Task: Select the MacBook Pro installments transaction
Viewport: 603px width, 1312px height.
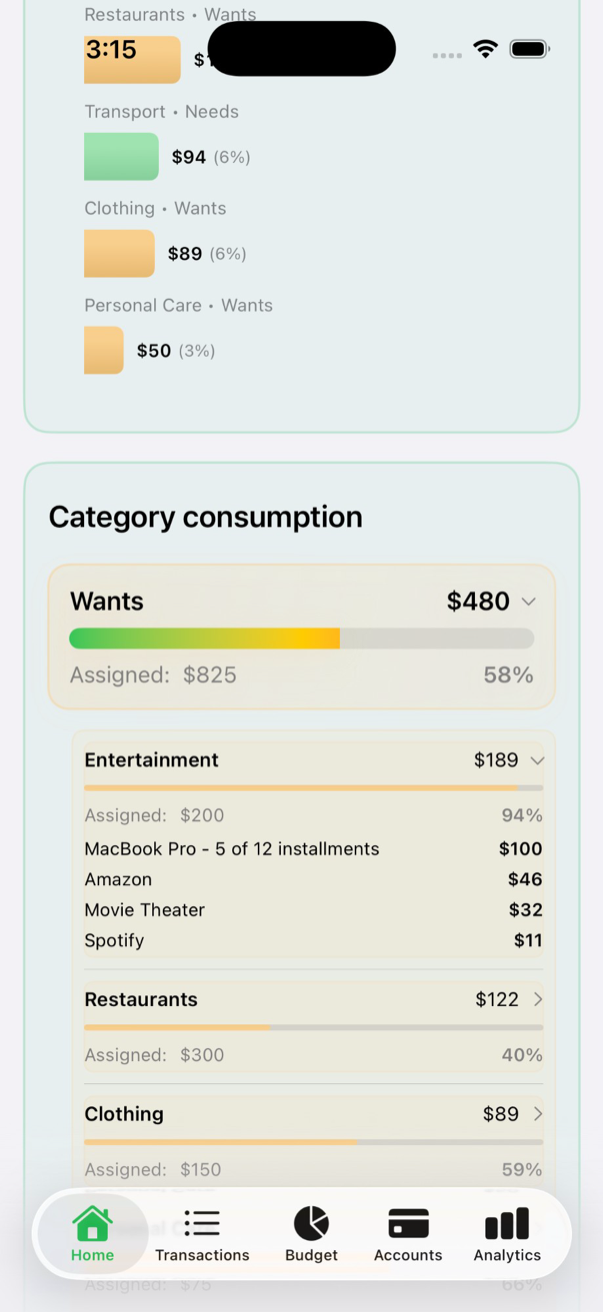Action: (232, 849)
